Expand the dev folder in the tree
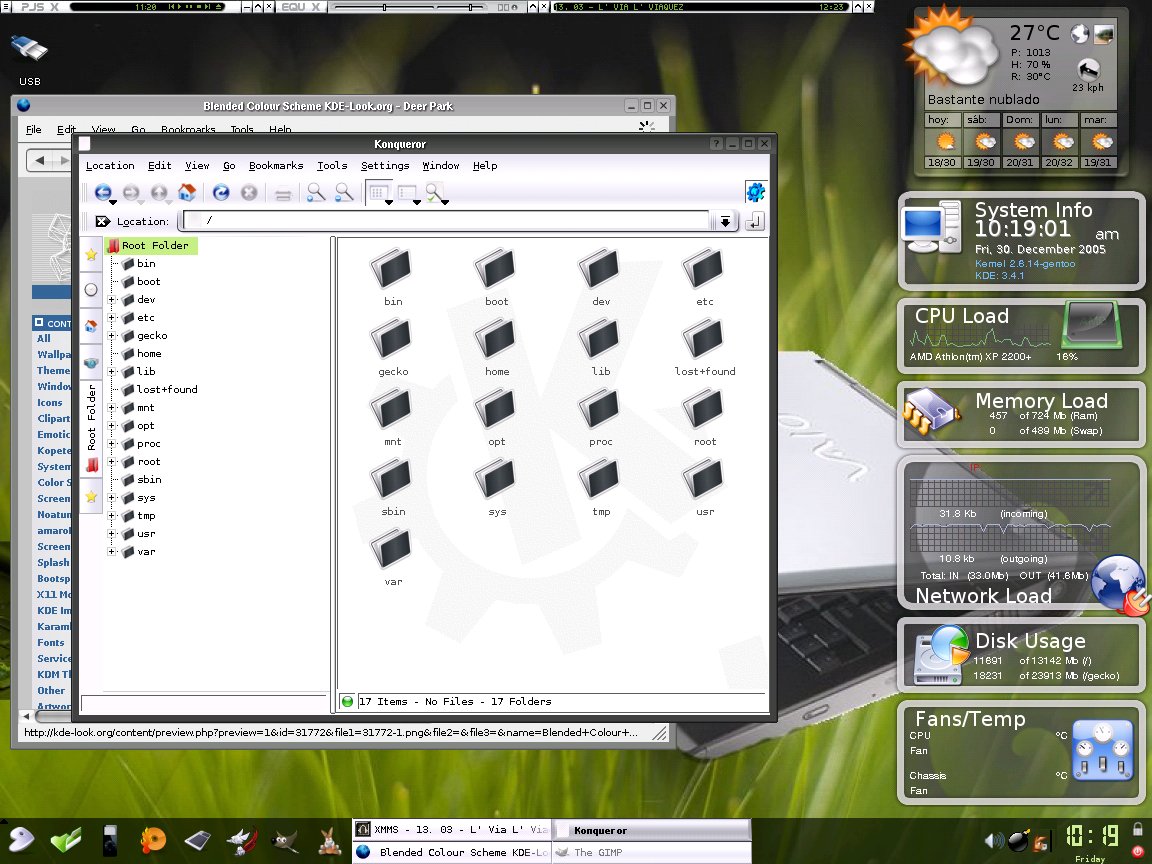This screenshot has height=864, width=1152. click(x=112, y=300)
